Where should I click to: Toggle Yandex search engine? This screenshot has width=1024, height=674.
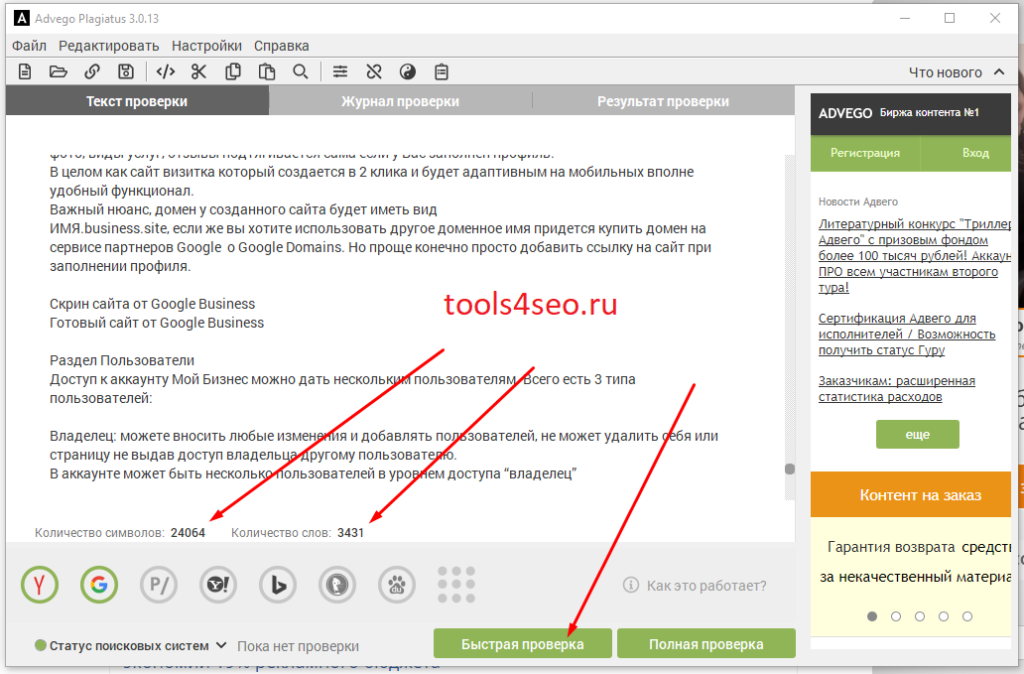[40, 585]
